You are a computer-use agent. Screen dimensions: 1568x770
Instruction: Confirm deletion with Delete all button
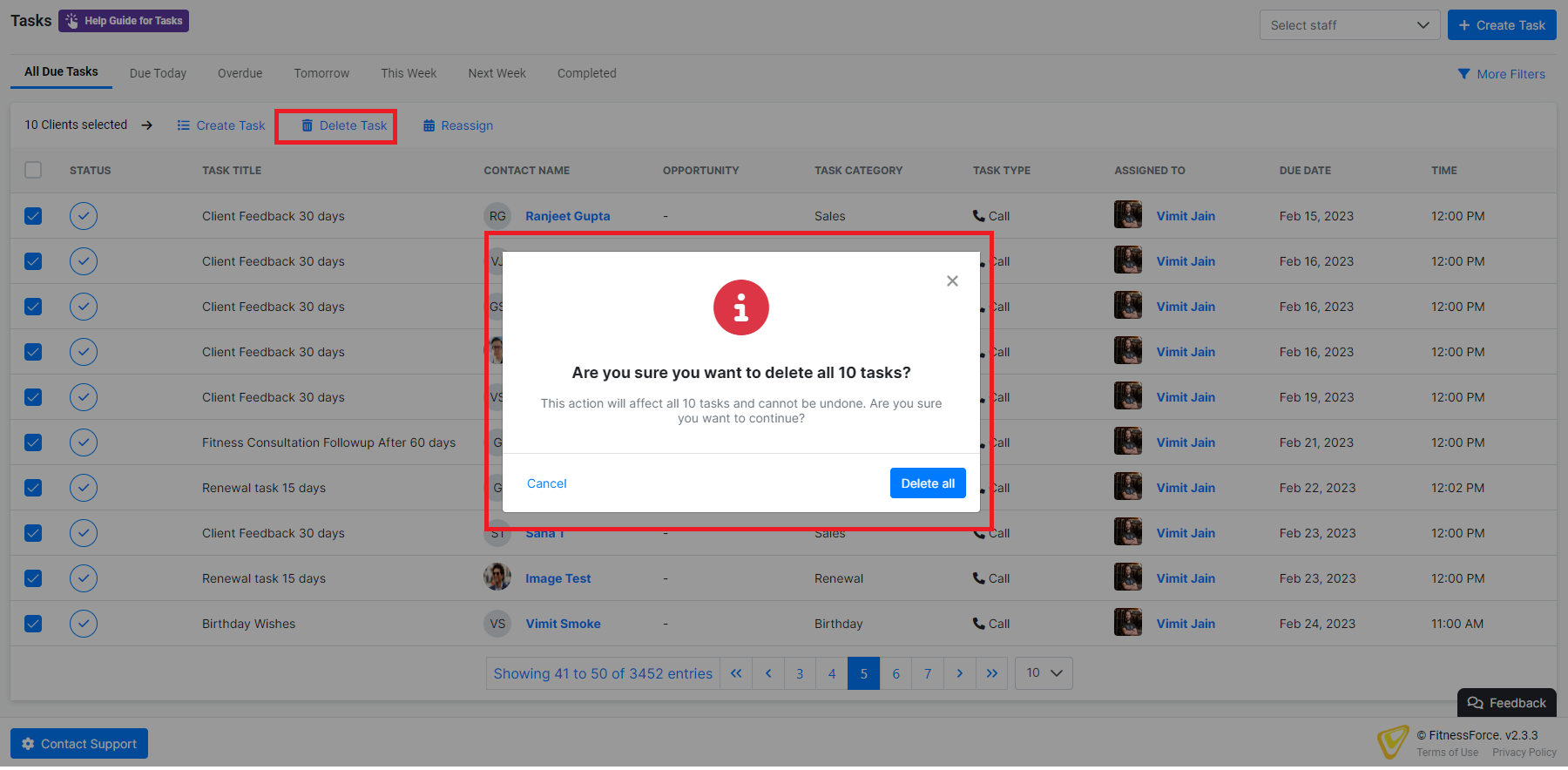click(x=928, y=483)
